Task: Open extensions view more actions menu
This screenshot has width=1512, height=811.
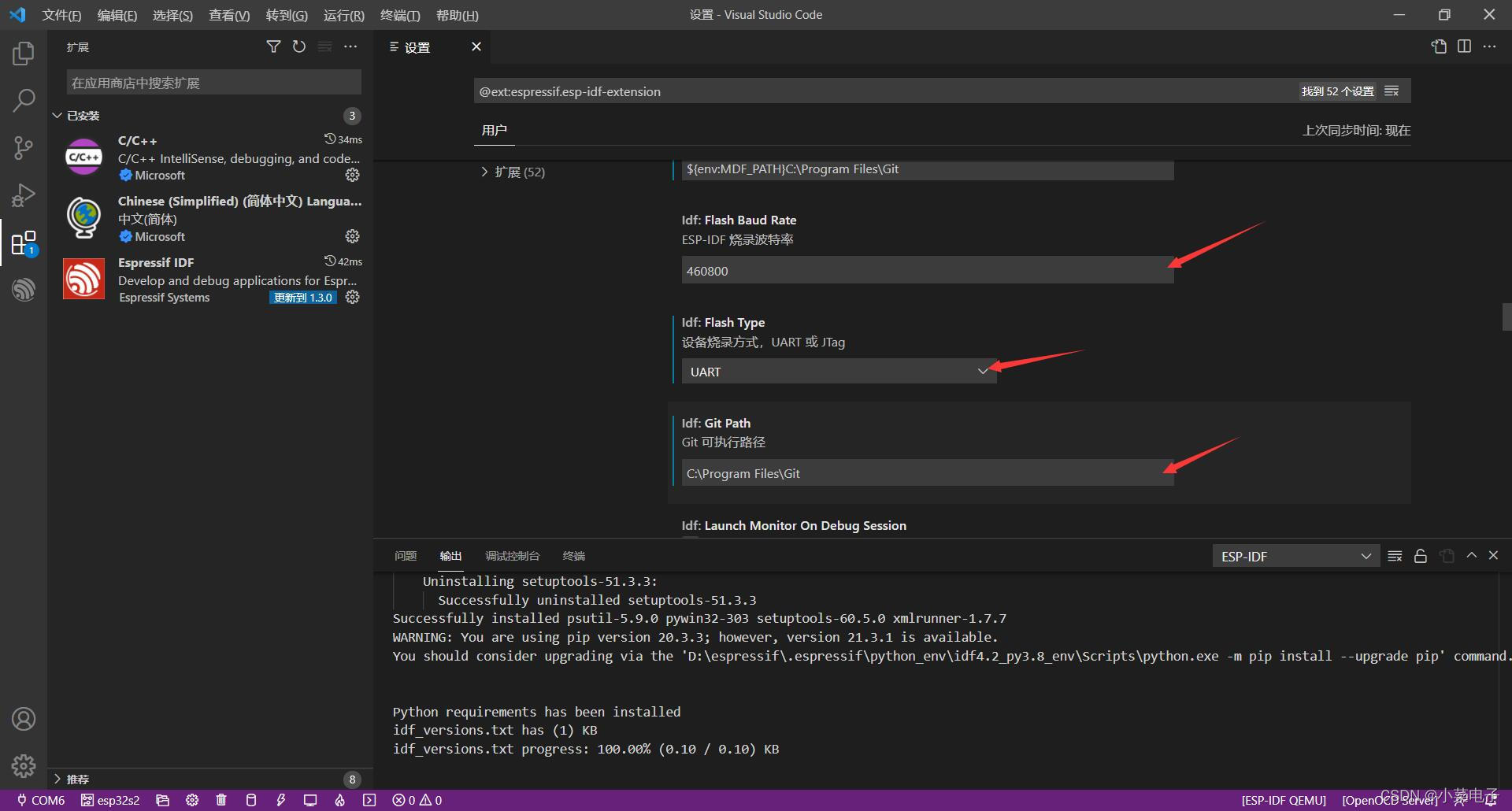Action: (x=350, y=47)
